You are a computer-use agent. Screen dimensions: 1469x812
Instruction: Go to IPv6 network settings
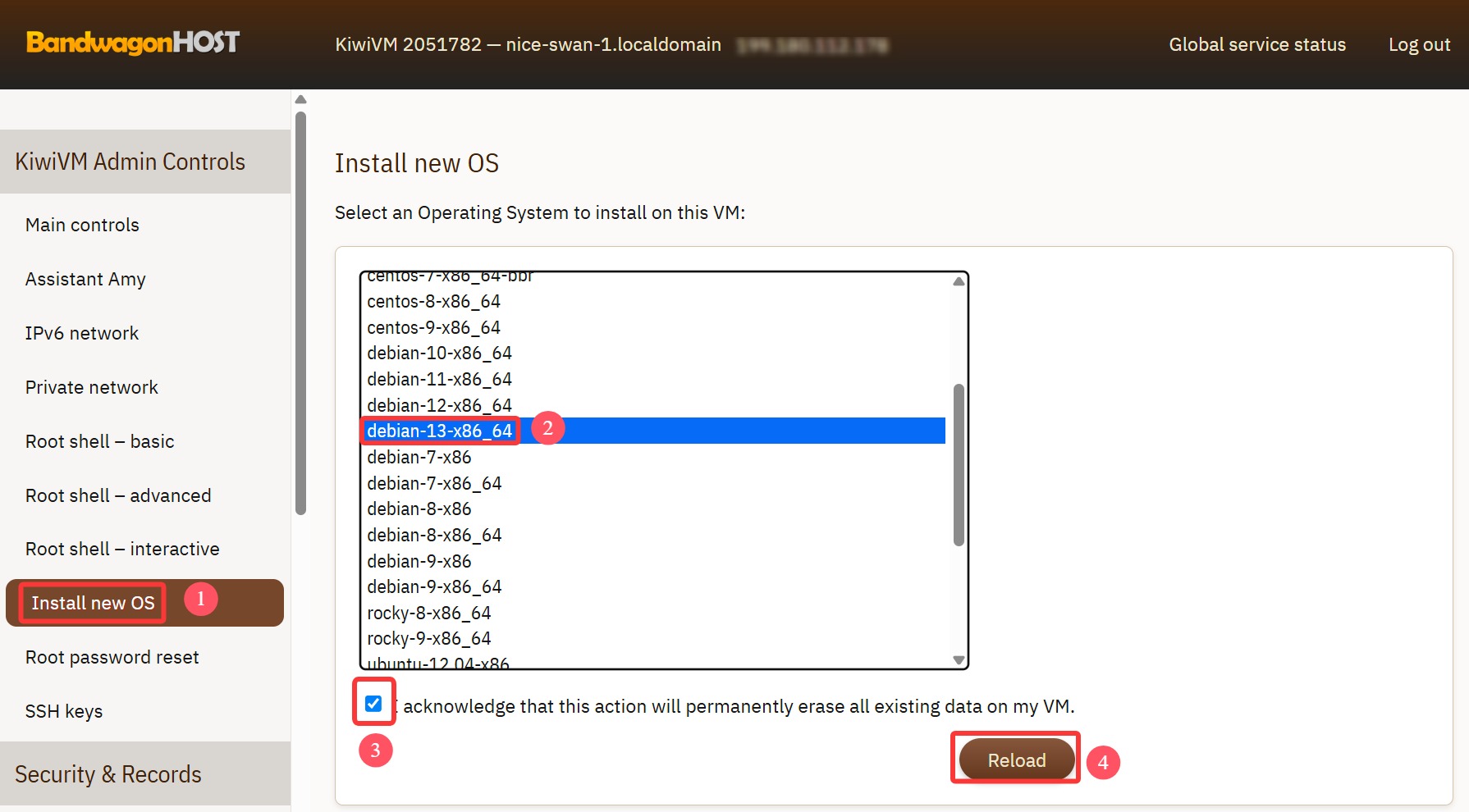point(82,333)
